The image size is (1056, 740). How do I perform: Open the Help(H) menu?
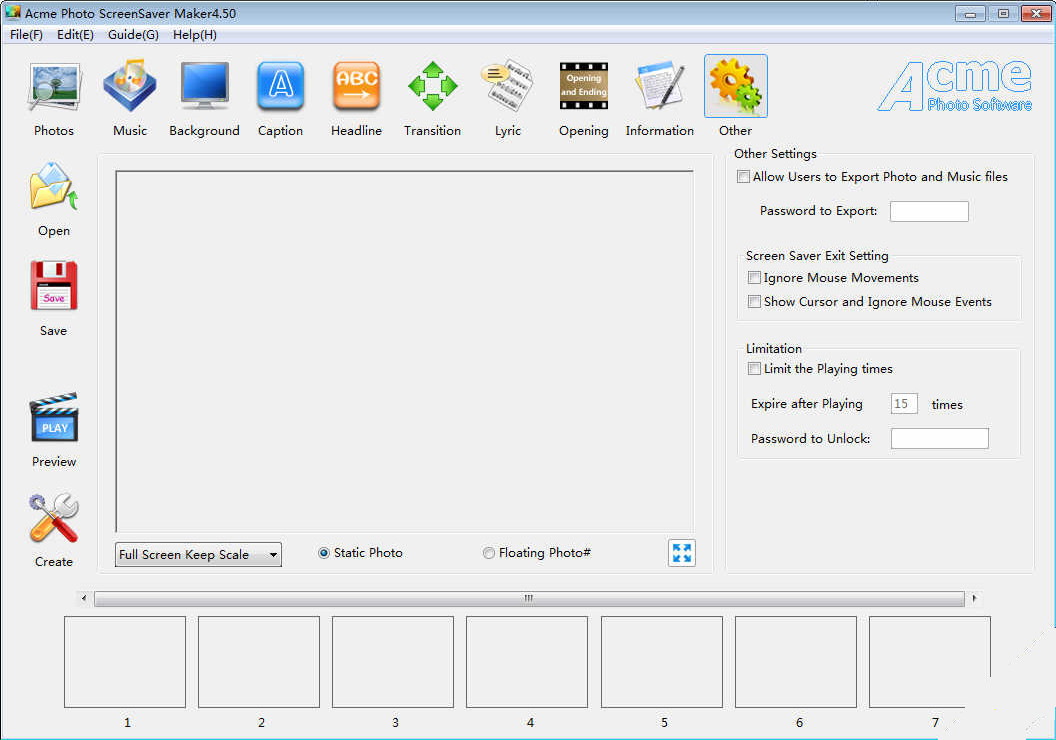(195, 34)
